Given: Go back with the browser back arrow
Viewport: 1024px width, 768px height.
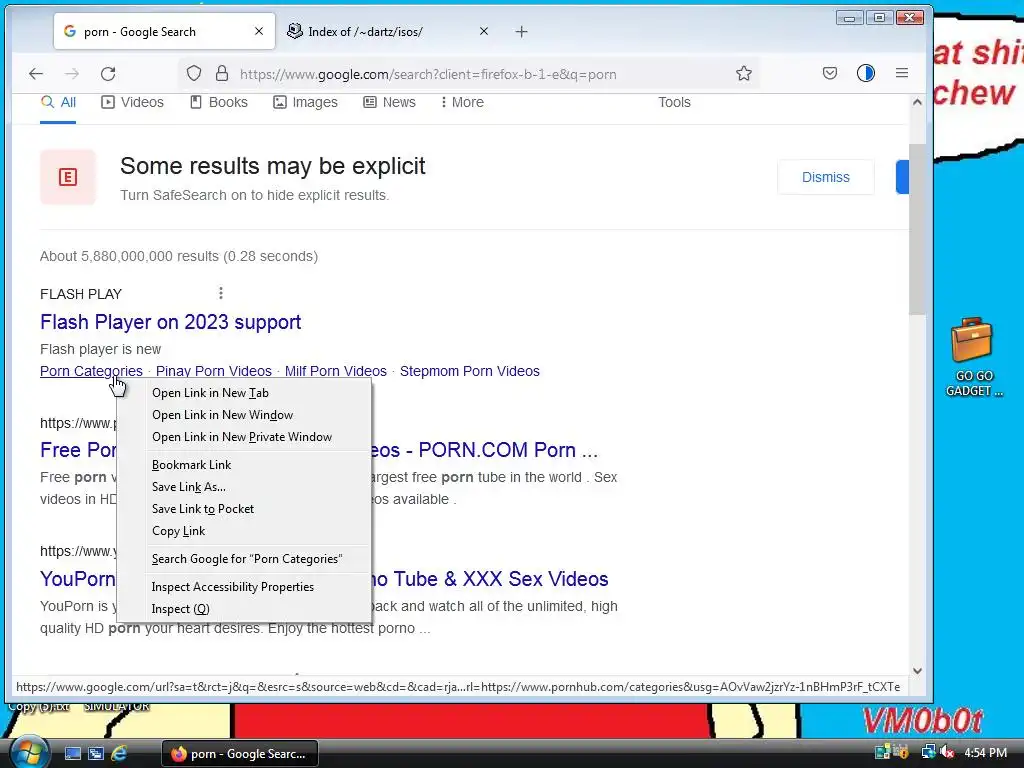Looking at the screenshot, I should click(36, 74).
